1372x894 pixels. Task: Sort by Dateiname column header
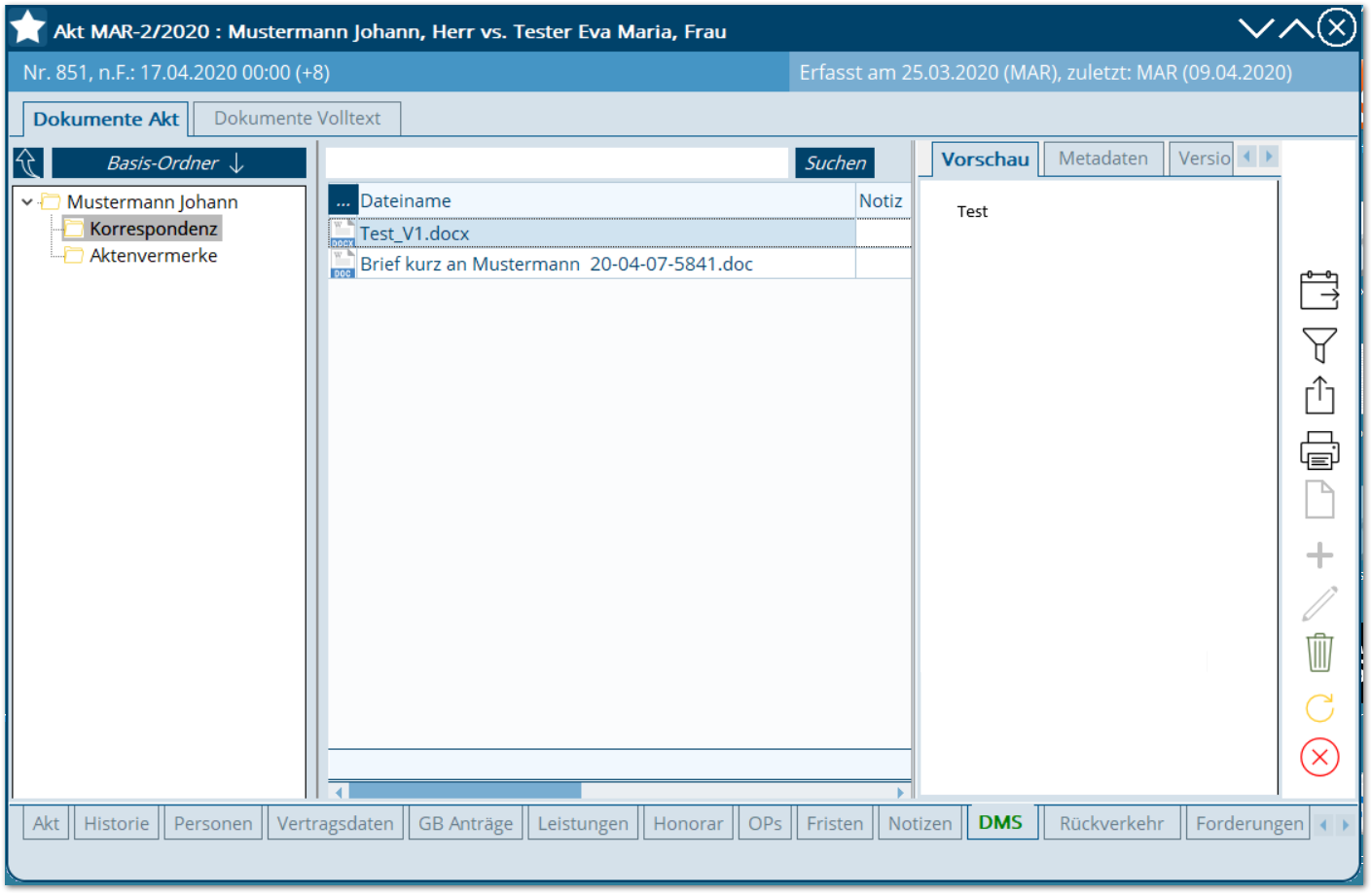click(x=607, y=200)
